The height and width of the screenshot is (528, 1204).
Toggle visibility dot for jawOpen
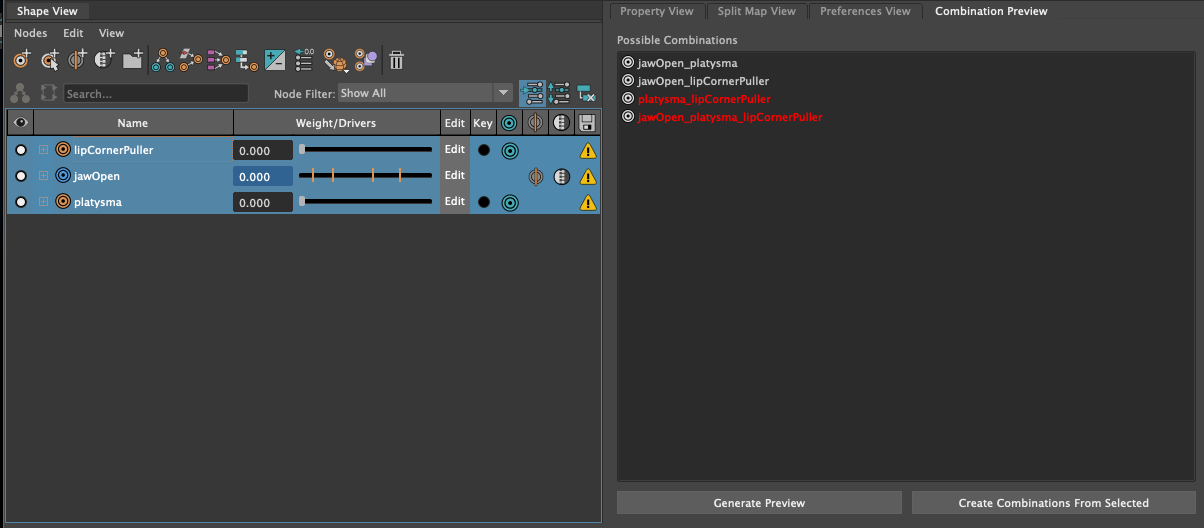tap(20, 176)
